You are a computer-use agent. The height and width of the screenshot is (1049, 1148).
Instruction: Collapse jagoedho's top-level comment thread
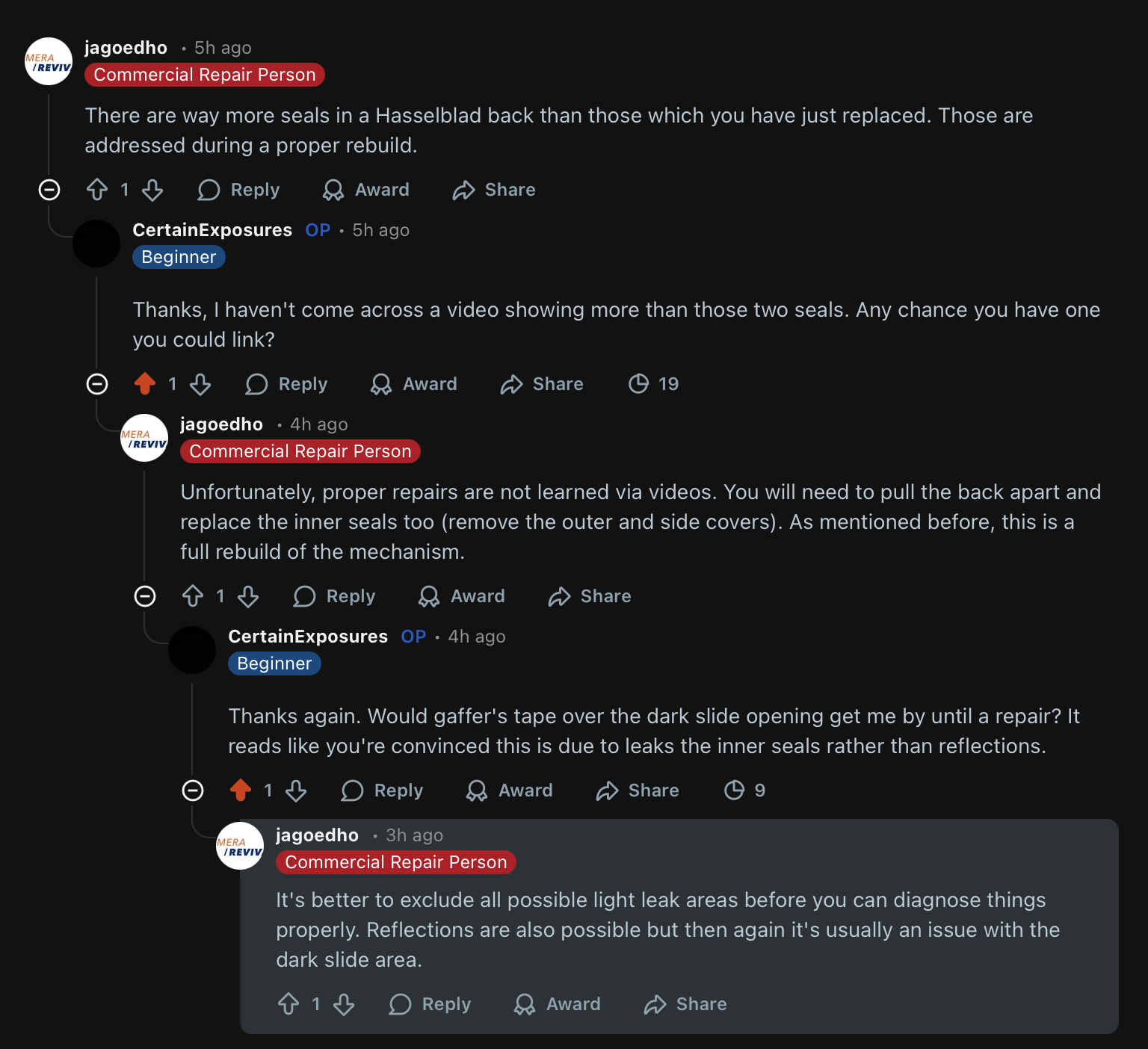(x=49, y=190)
